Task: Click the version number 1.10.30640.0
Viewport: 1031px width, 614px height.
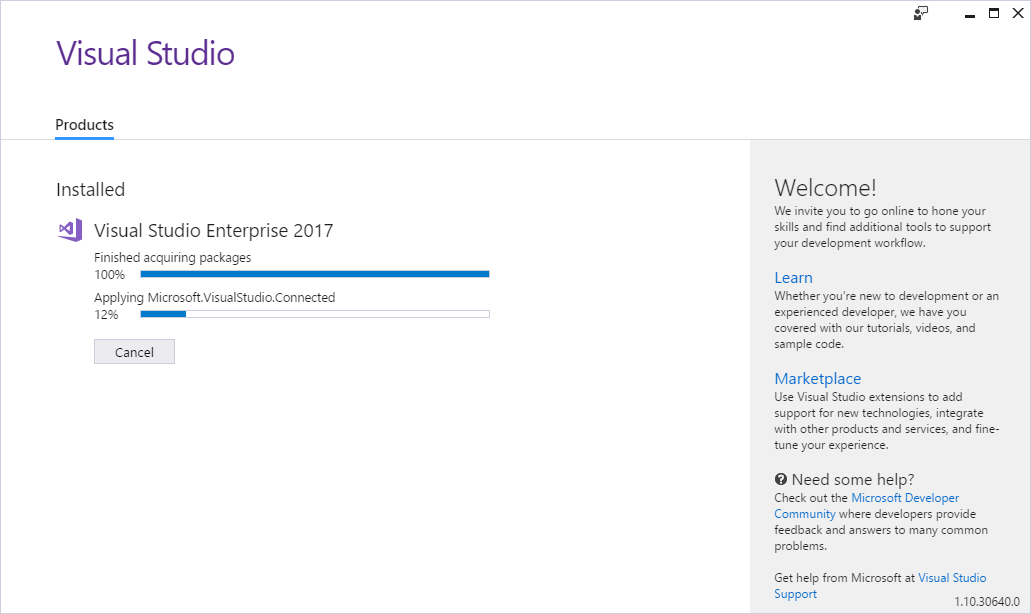Action: pyautogui.click(x=987, y=602)
